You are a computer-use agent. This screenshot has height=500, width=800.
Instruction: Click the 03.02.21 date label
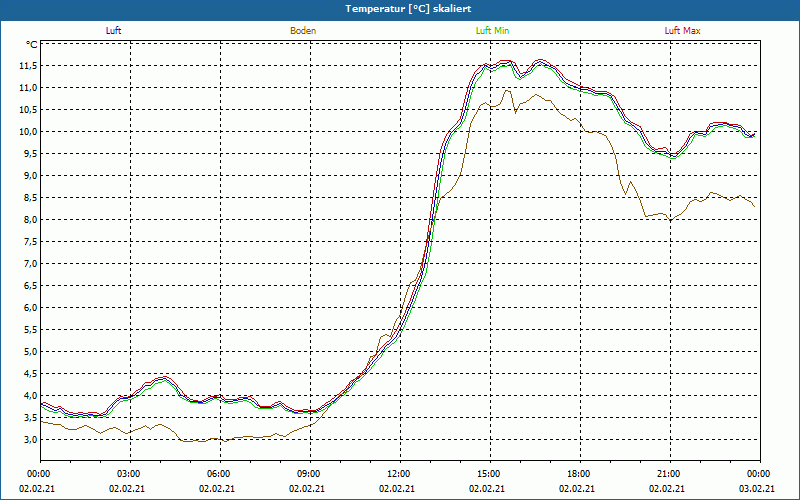coord(758,488)
